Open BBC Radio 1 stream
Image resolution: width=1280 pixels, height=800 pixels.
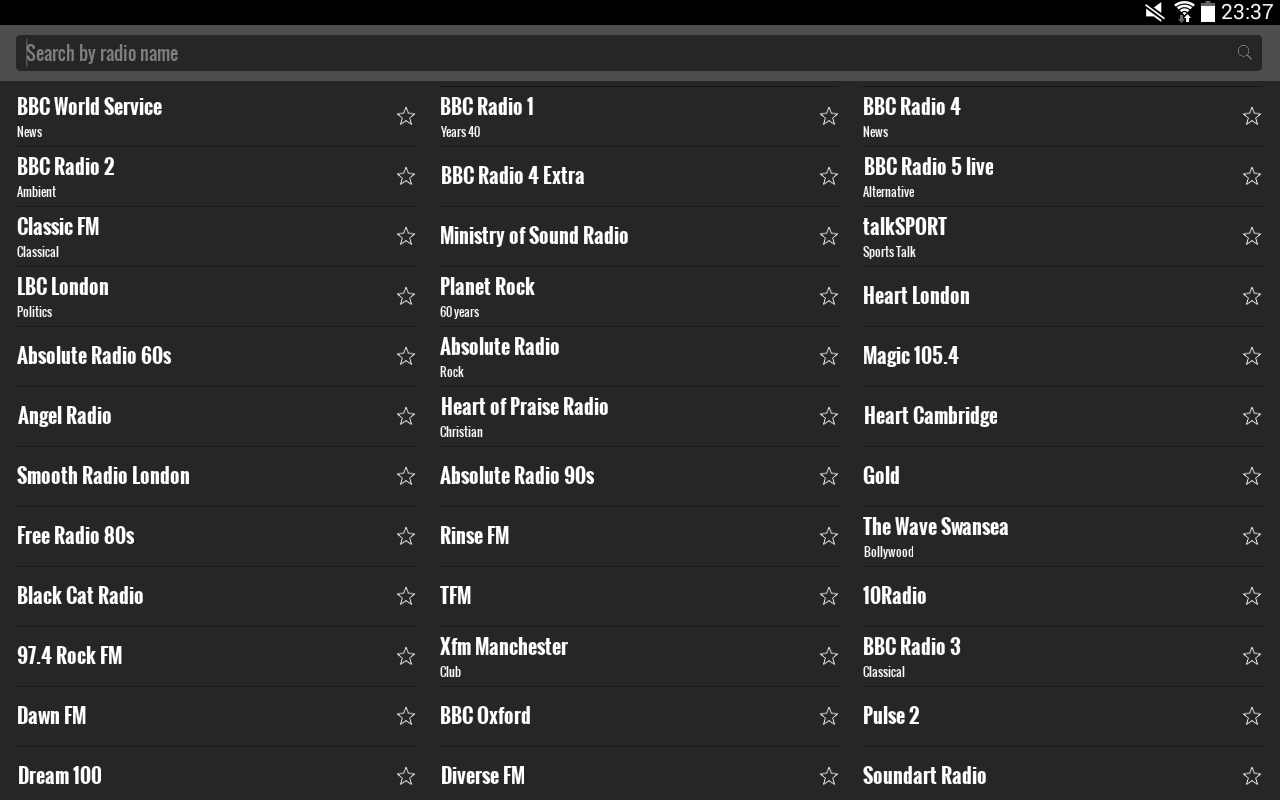click(x=487, y=107)
